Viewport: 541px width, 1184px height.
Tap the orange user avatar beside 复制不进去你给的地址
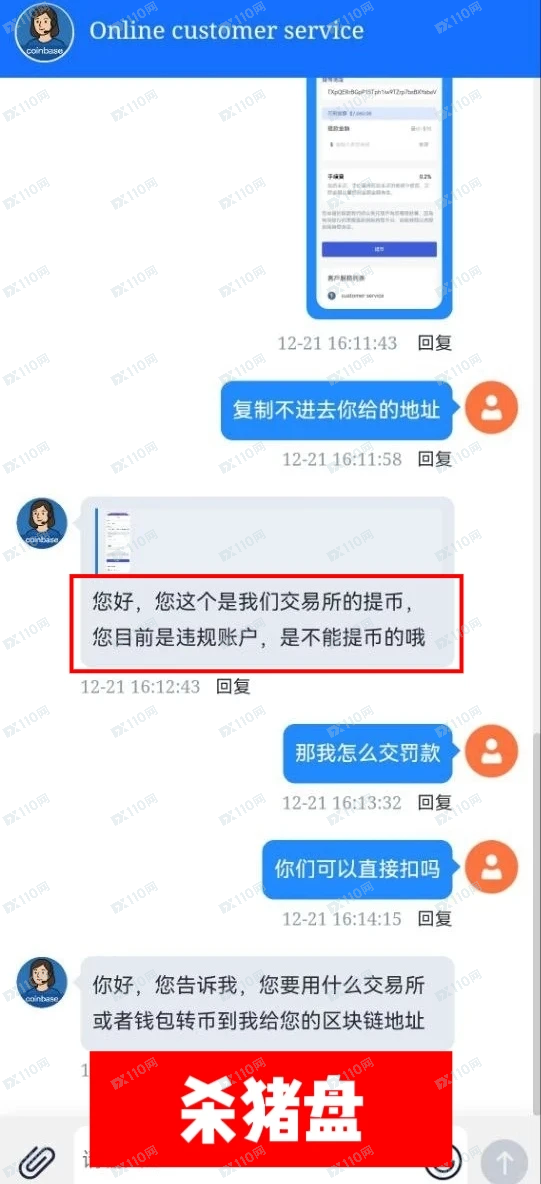point(492,409)
